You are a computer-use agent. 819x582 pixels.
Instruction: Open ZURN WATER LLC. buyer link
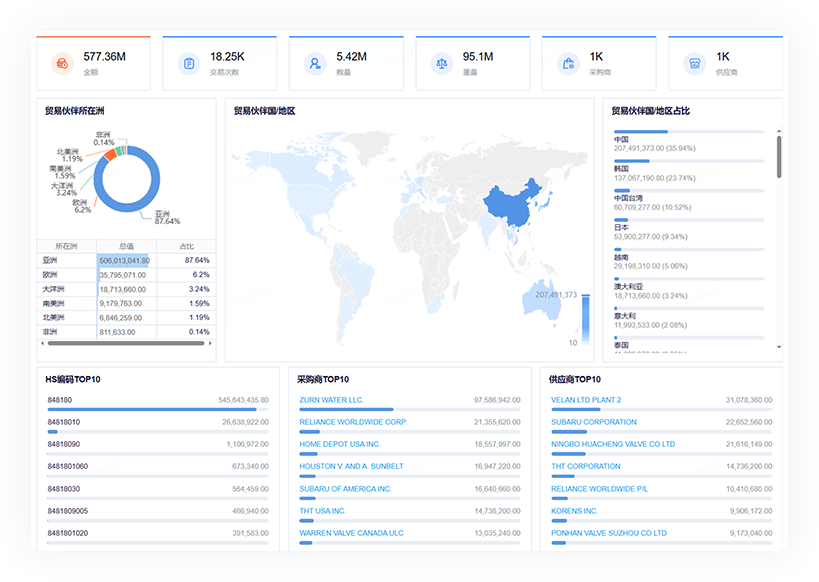pos(331,400)
